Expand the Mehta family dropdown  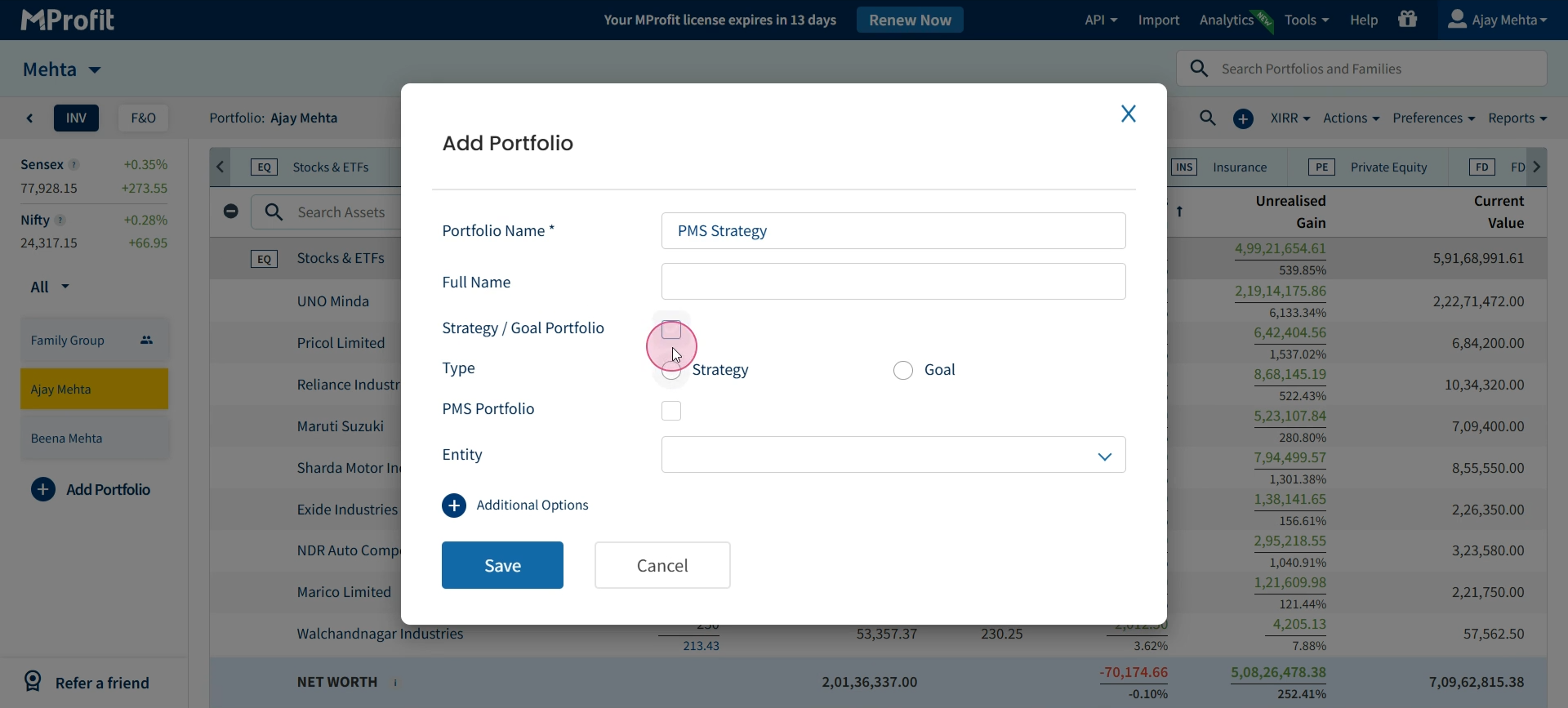[62, 69]
